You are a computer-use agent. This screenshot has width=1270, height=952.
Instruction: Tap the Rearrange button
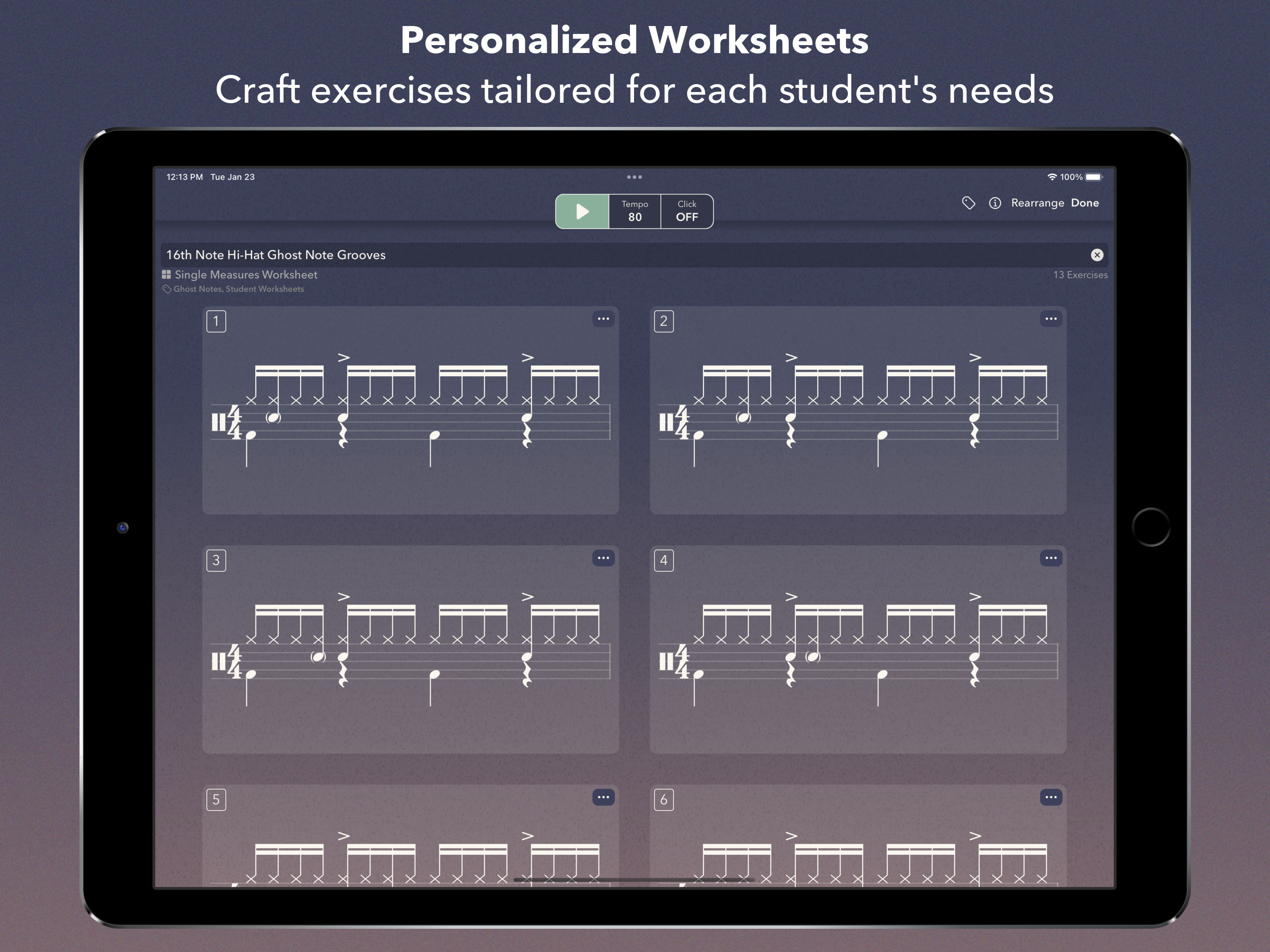pos(1038,203)
